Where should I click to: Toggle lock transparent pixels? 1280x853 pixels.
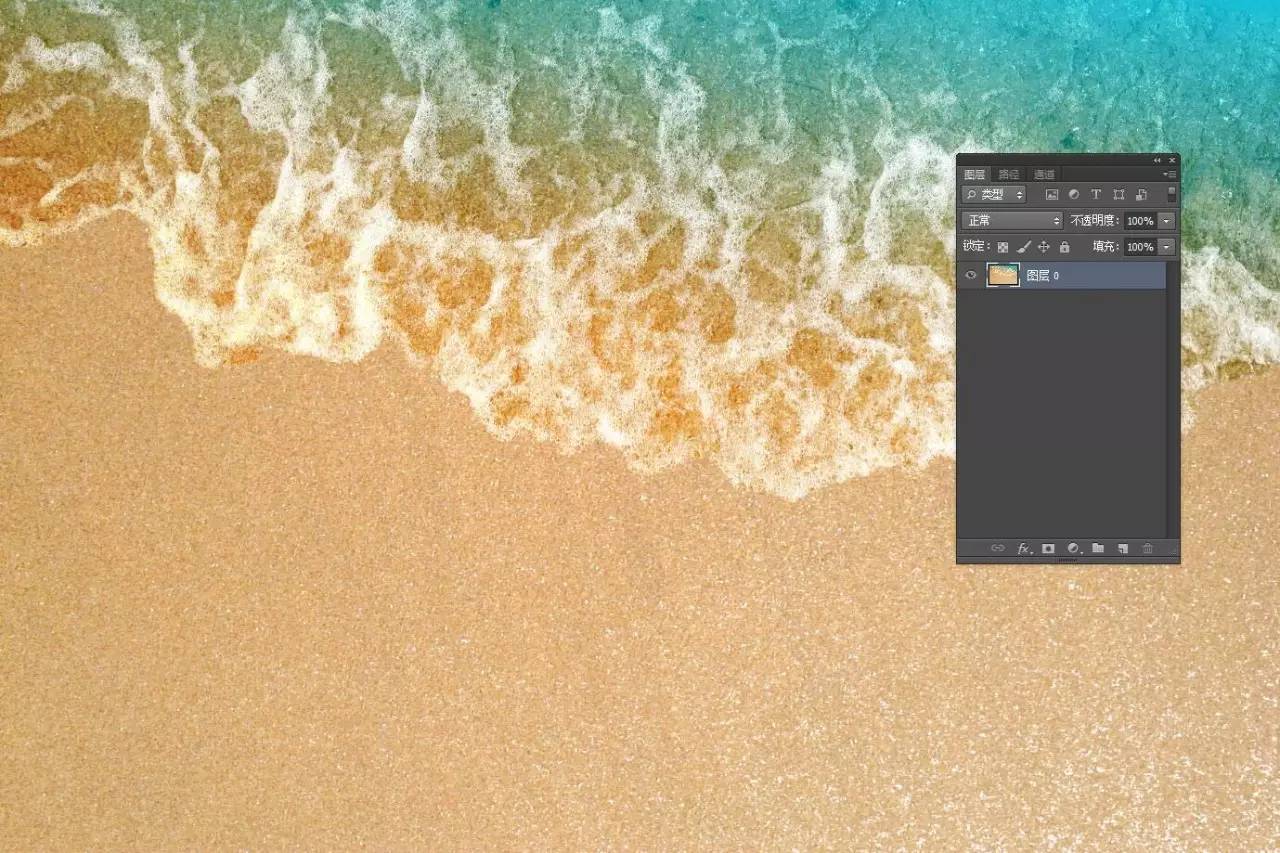click(1002, 247)
